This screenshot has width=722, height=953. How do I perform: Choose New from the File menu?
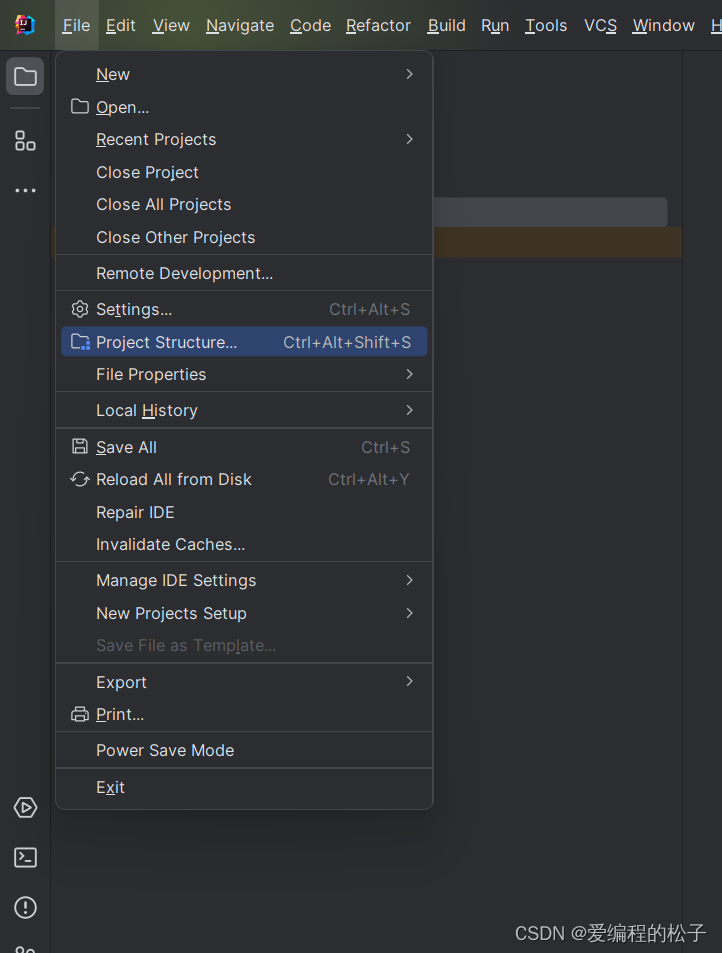(244, 74)
